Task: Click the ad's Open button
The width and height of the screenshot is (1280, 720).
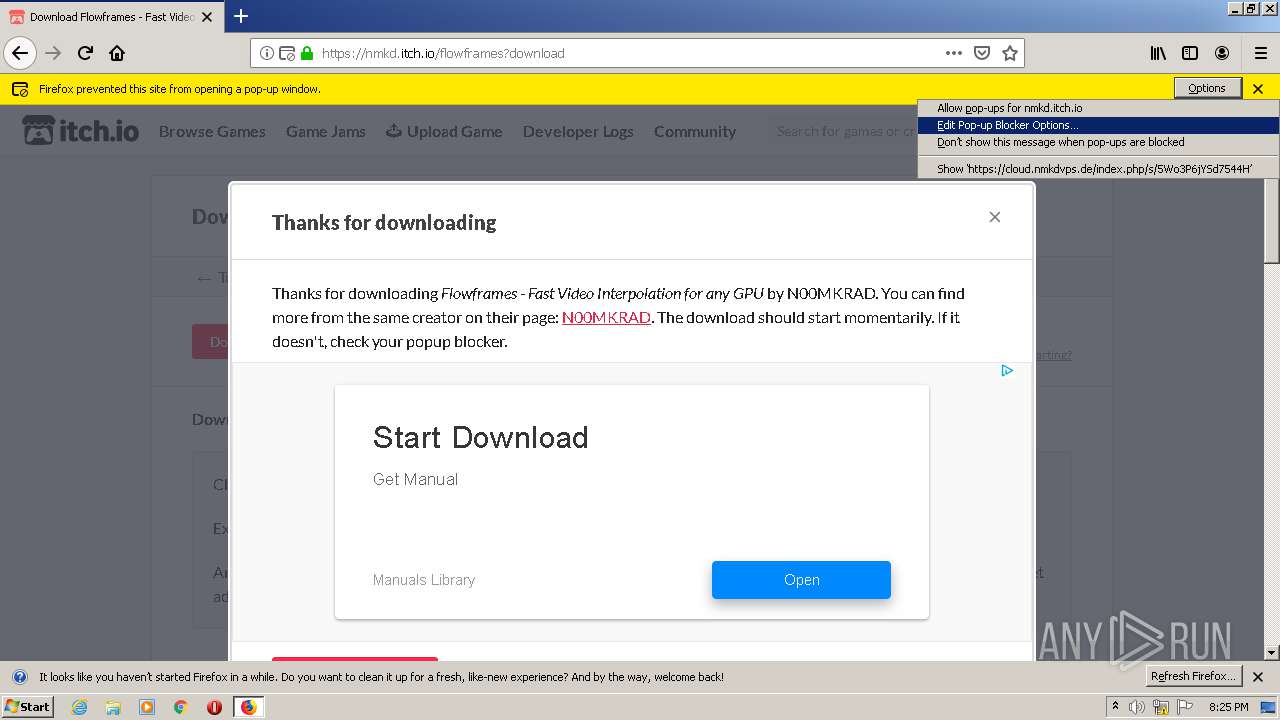Action: click(x=801, y=580)
